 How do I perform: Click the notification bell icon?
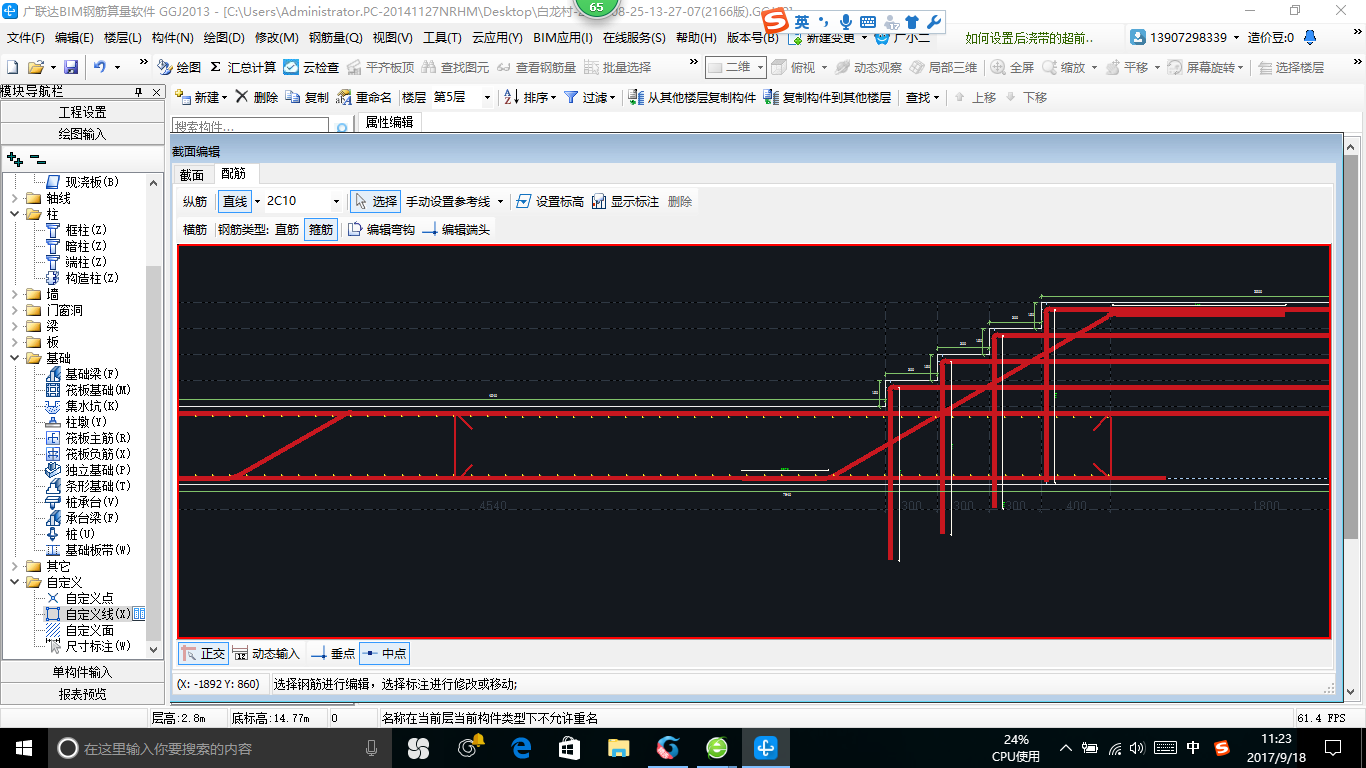point(1310,37)
